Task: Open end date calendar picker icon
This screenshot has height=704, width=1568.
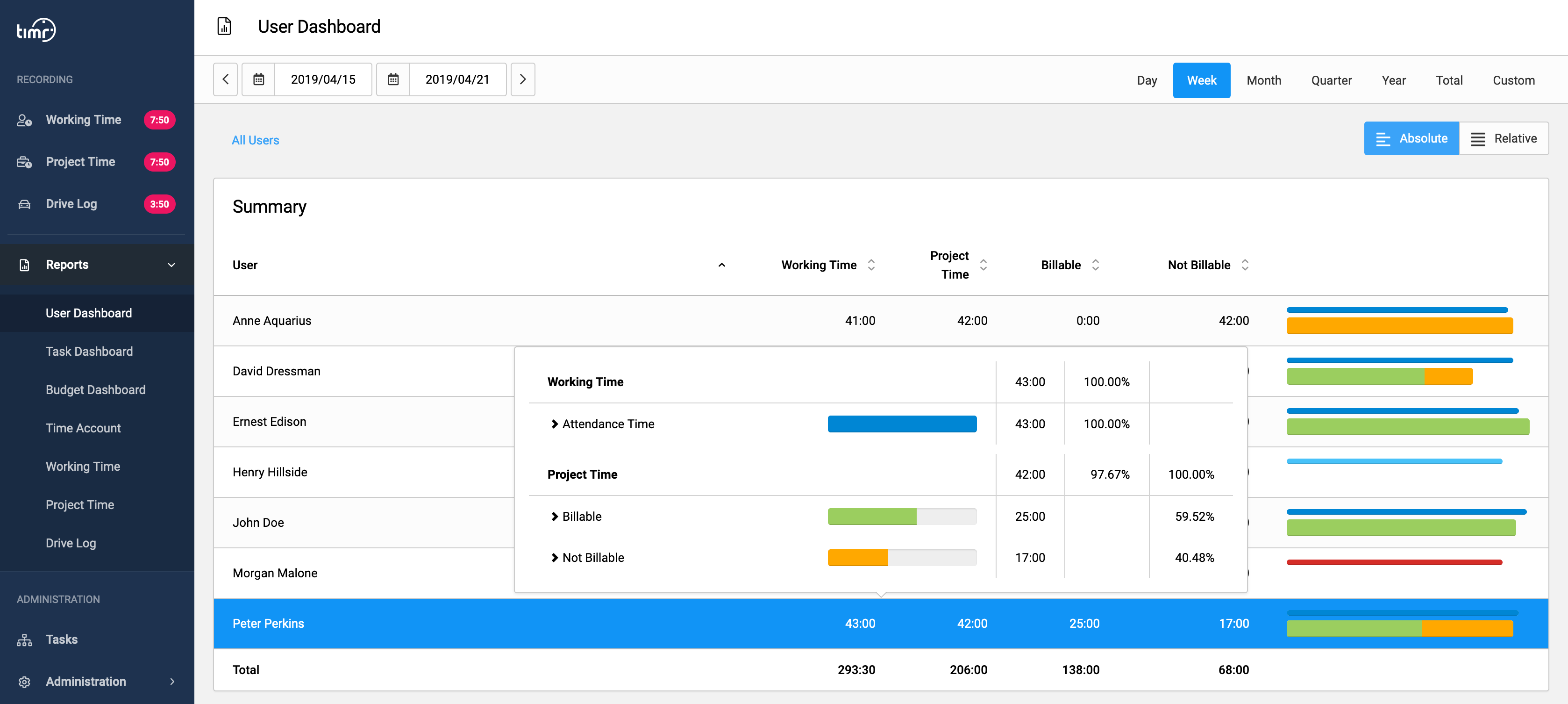Action: [x=393, y=79]
